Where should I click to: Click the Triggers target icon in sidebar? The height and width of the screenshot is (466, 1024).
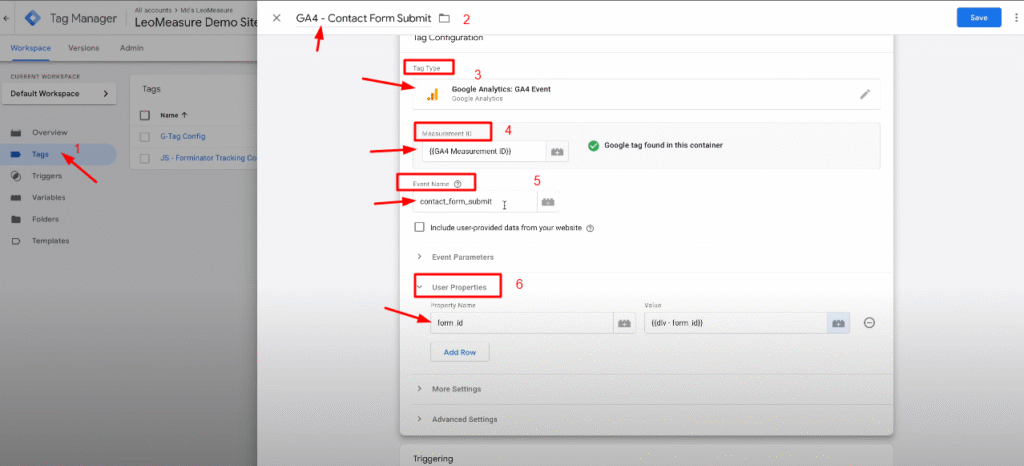(16, 176)
